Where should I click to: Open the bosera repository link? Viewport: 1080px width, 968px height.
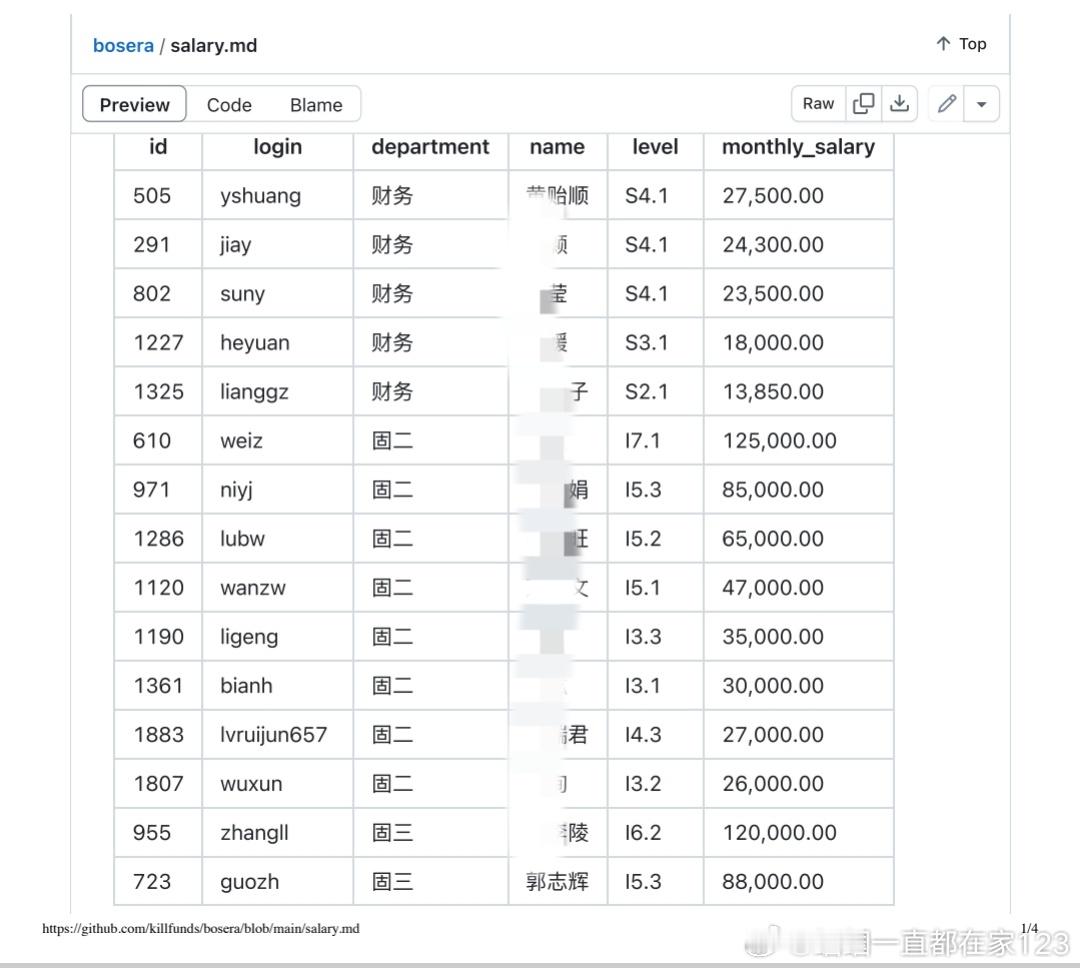(x=123, y=45)
